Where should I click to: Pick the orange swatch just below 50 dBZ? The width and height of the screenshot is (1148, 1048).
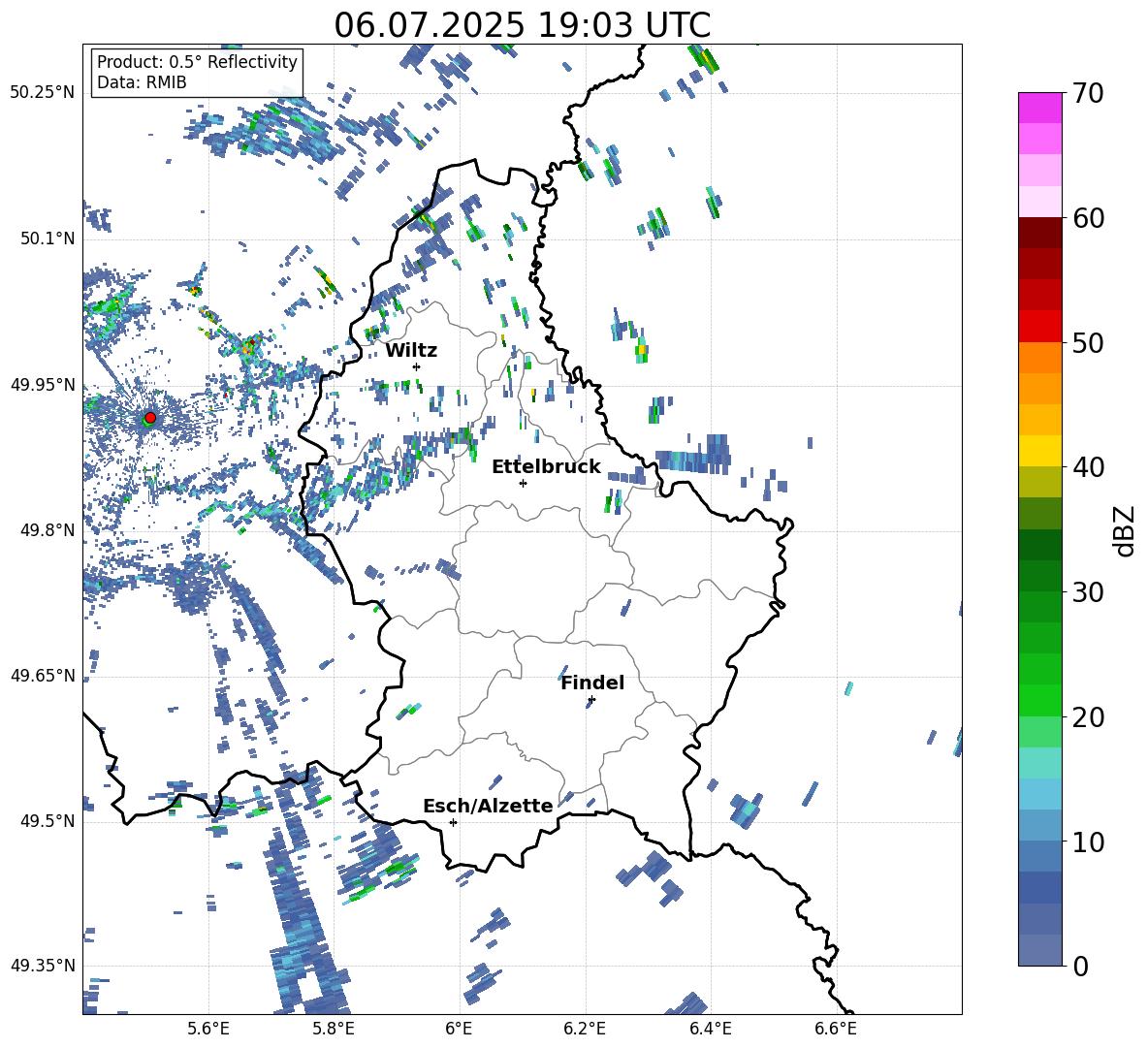click(x=1039, y=358)
